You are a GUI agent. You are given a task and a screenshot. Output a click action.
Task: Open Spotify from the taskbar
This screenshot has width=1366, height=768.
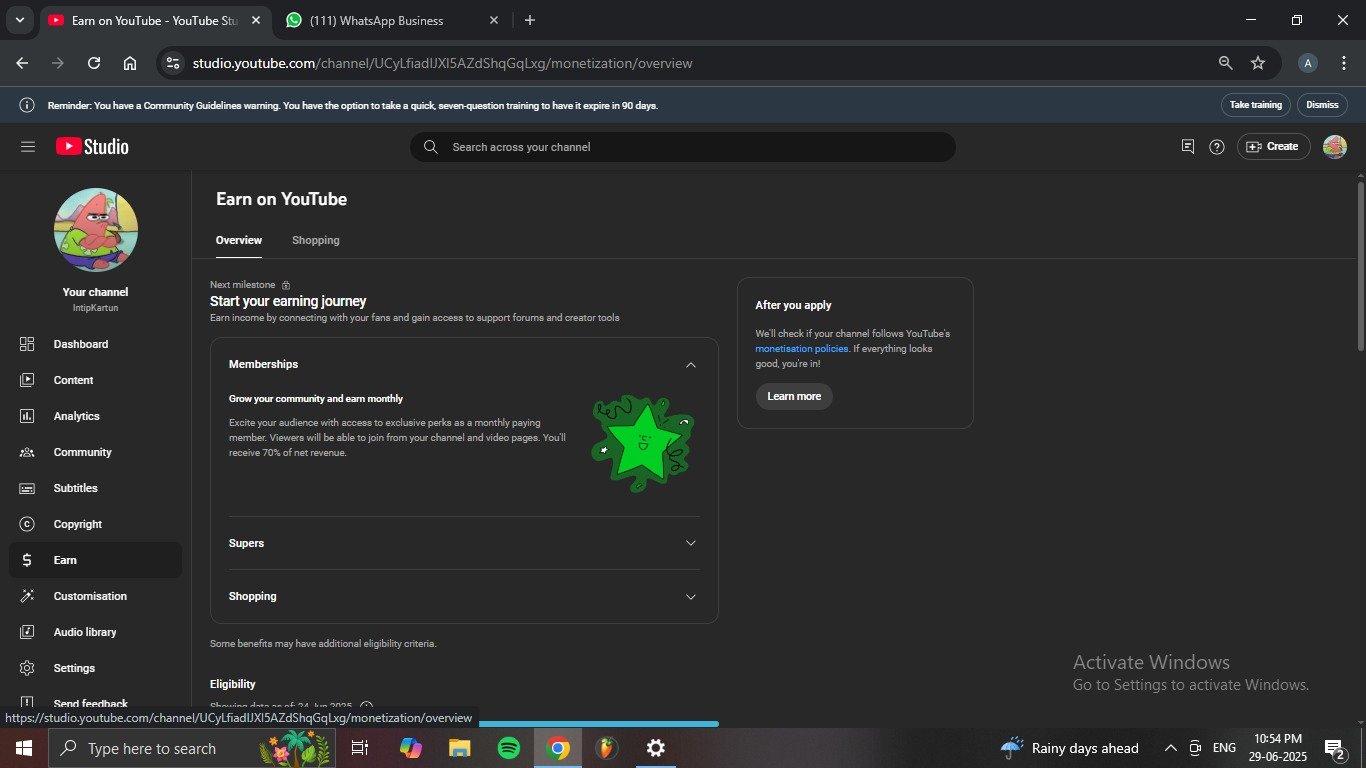509,748
